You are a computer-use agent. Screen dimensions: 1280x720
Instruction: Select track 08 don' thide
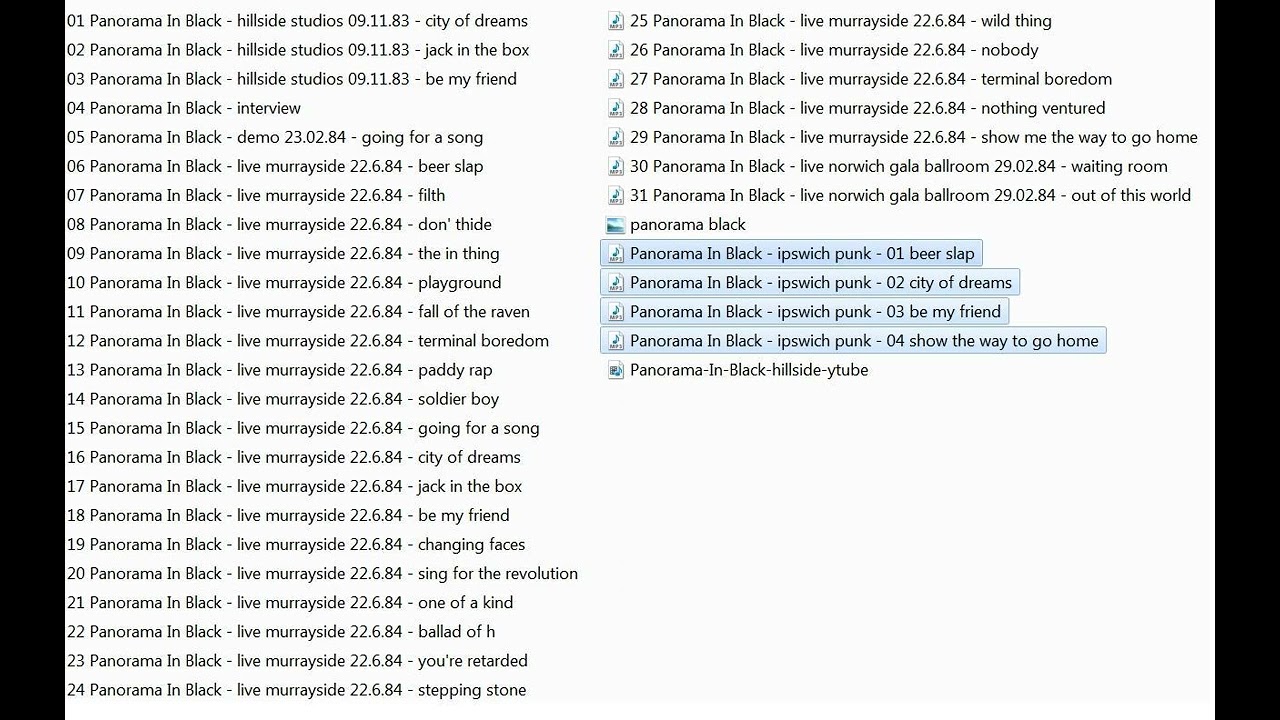pos(279,225)
